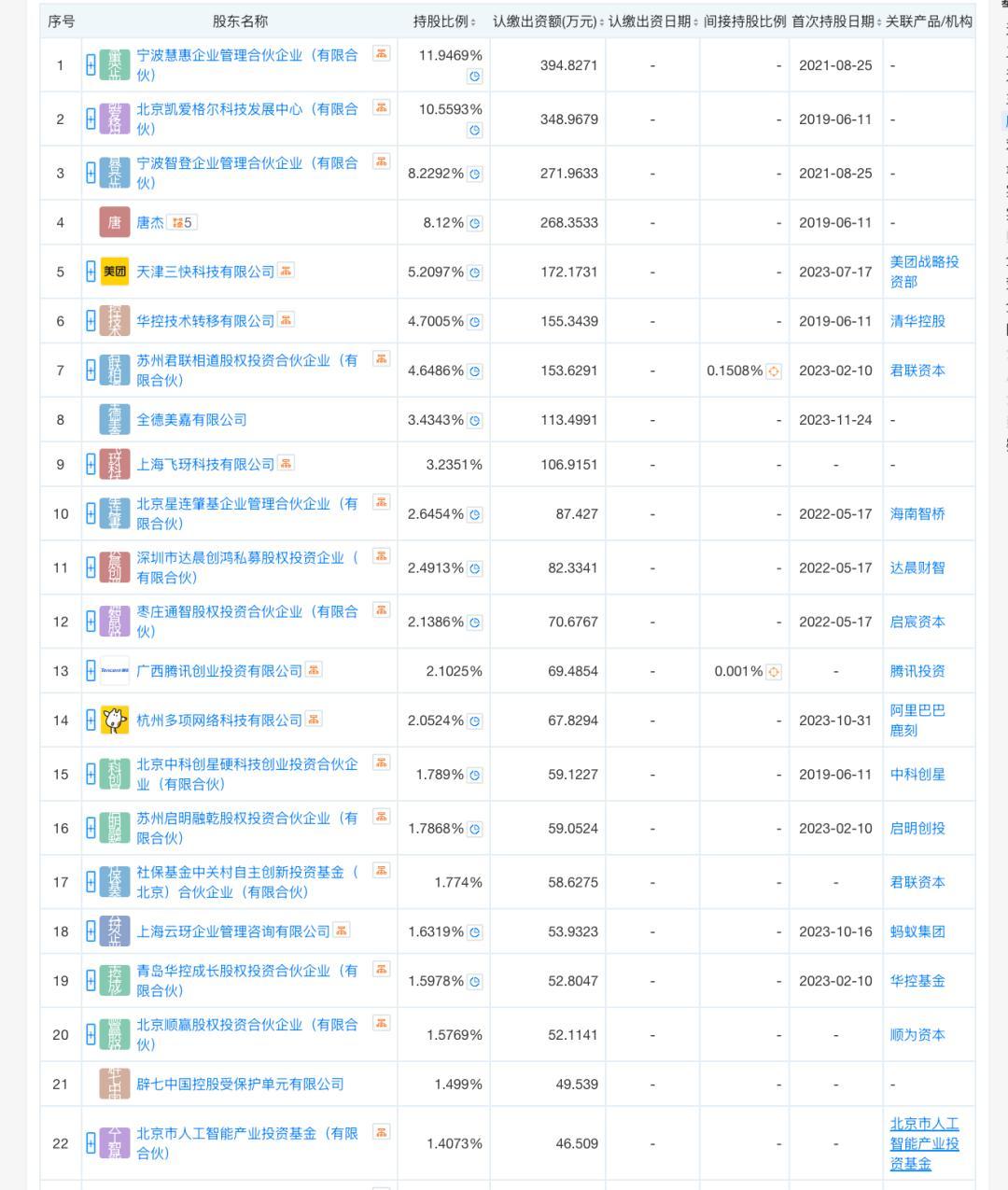Click the history icon next to 2.0524%
This screenshot has height=1190, width=1008.
tap(475, 721)
